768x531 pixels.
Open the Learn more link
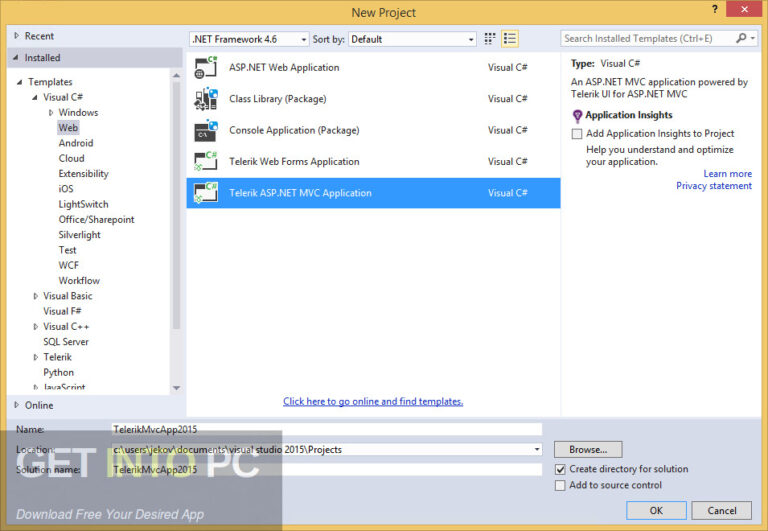(727, 174)
